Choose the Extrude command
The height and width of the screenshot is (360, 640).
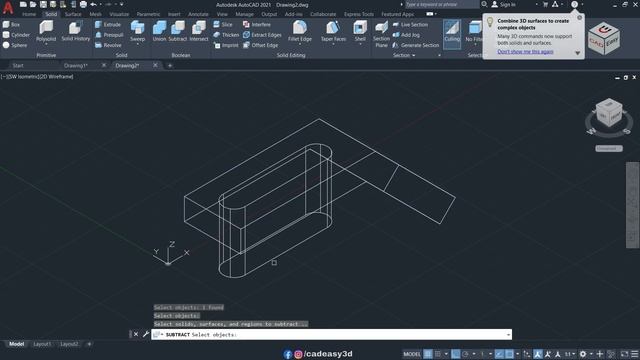108,24
